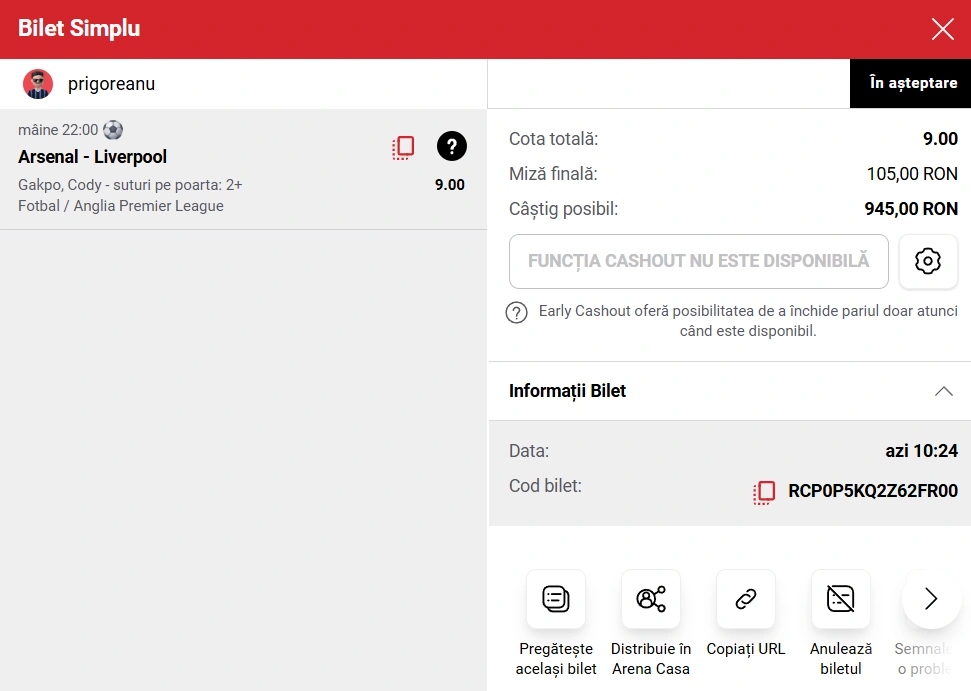
Task: Open the prigoreanu username link
Action: pos(111,84)
